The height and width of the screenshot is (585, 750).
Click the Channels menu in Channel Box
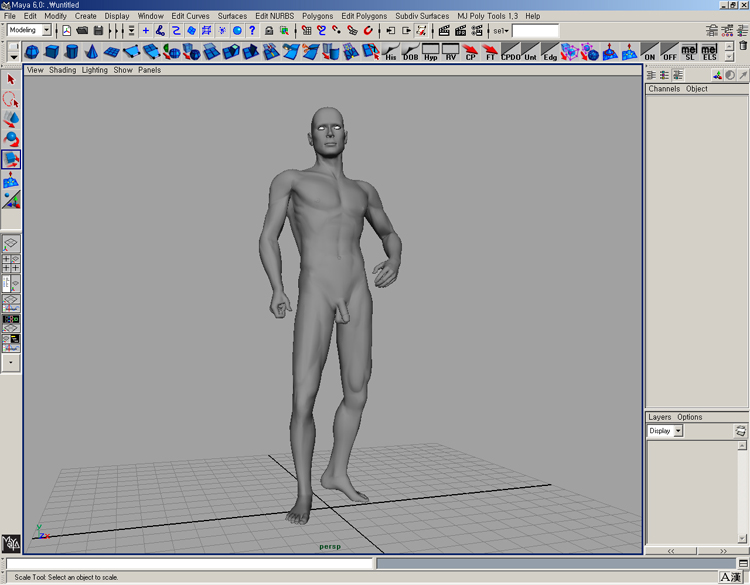[x=664, y=89]
